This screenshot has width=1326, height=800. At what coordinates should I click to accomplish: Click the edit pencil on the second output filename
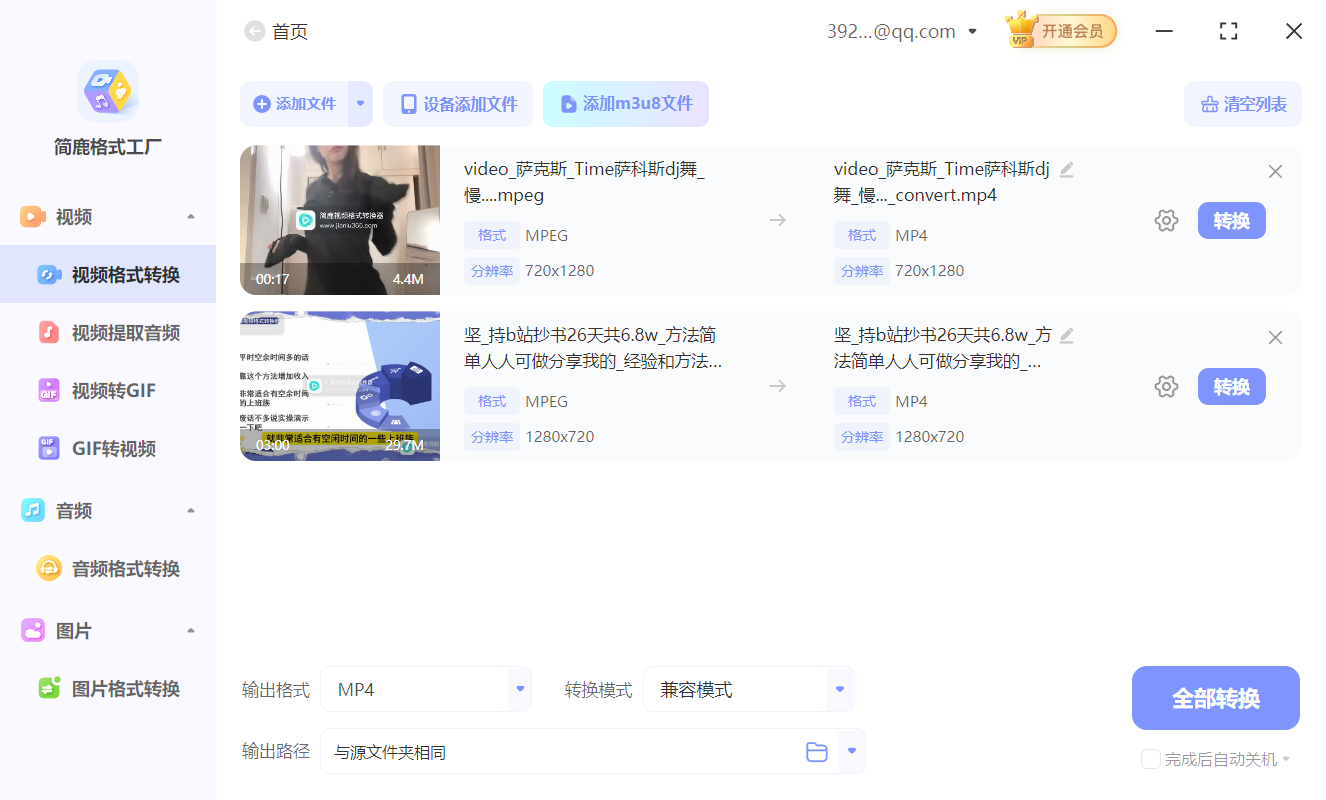coord(1066,336)
